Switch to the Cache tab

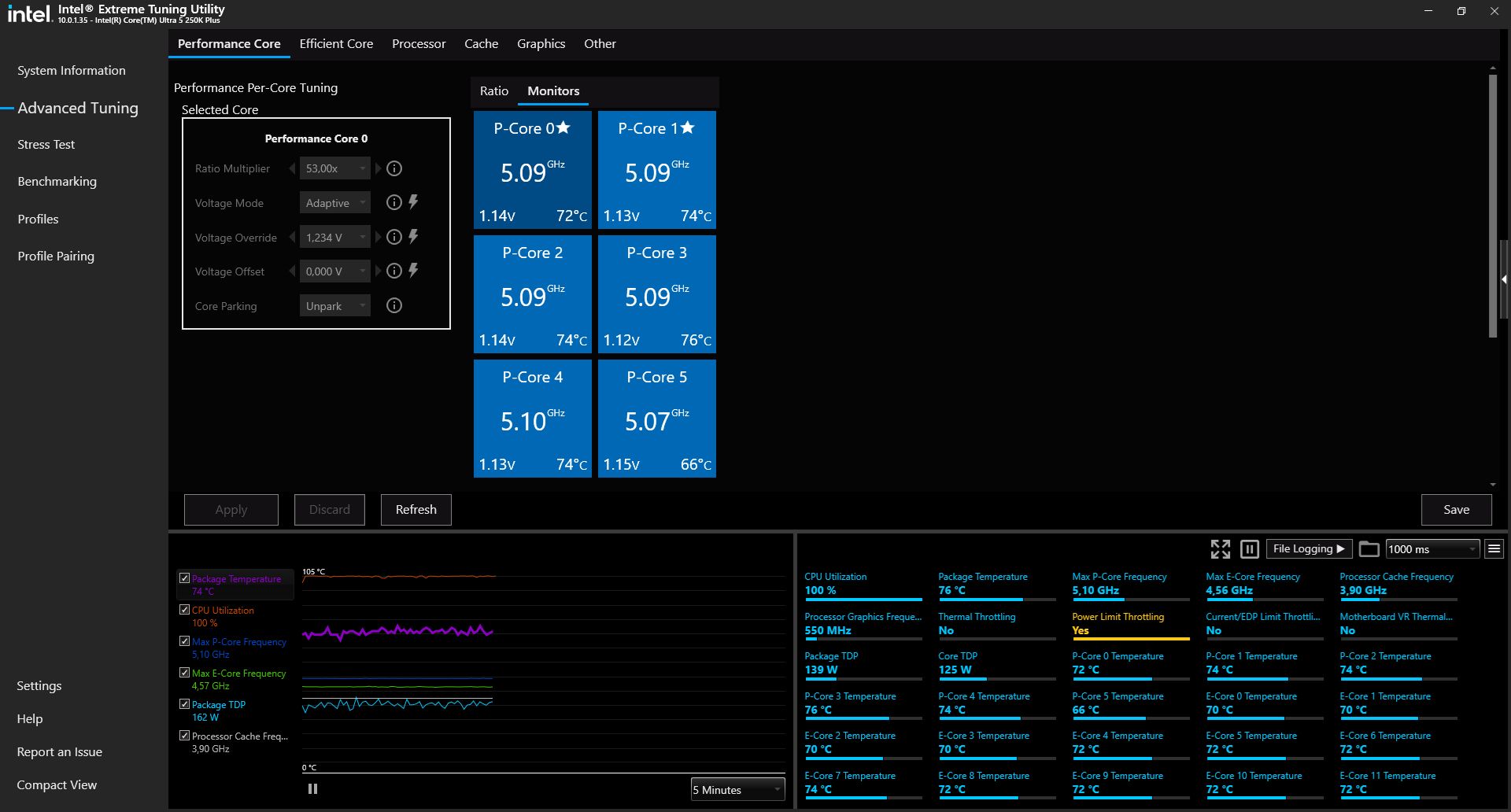tap(481, 44)
